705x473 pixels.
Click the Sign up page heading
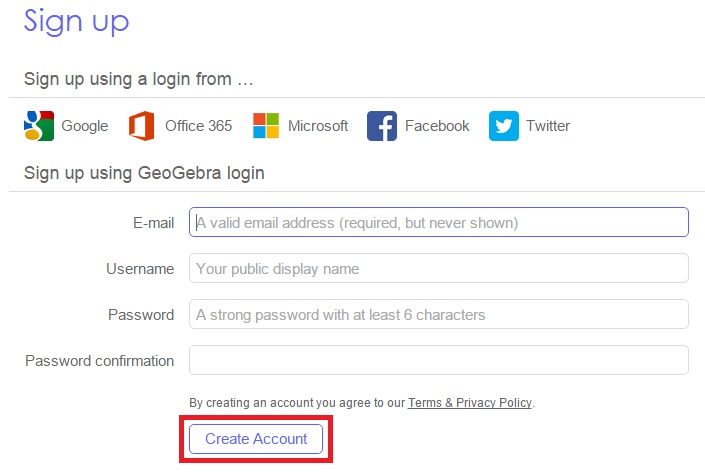(x=76, y=22)
